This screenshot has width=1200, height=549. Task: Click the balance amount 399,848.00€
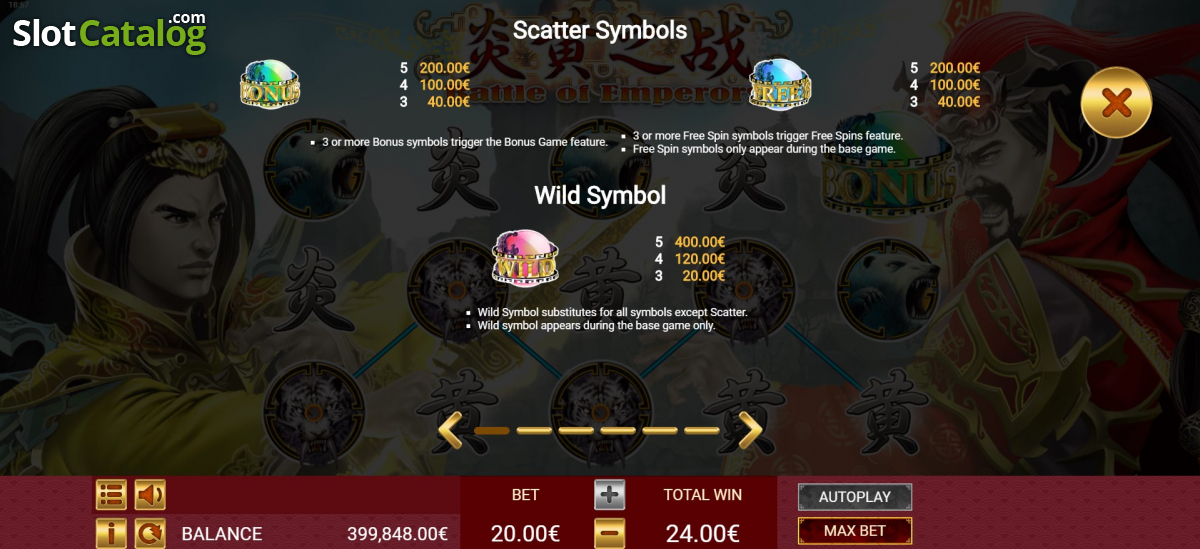point(397,534)
